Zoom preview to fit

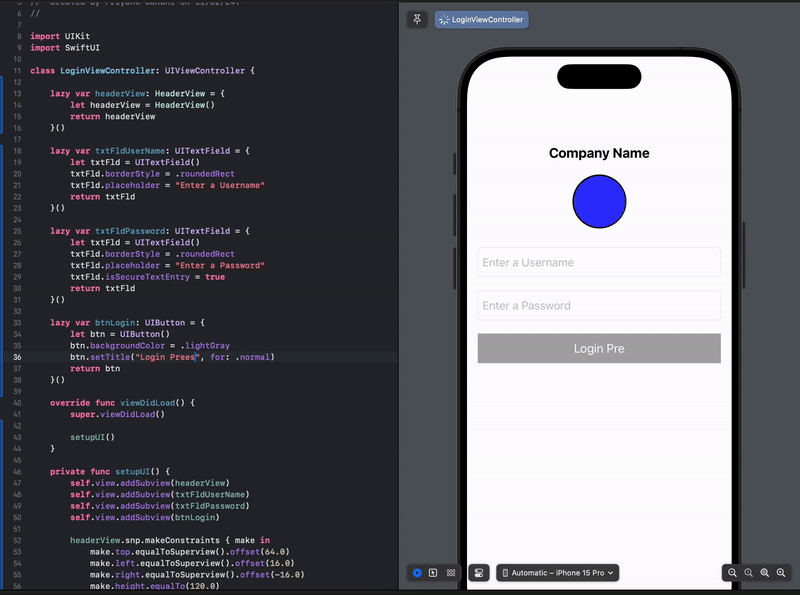(764, 573)
